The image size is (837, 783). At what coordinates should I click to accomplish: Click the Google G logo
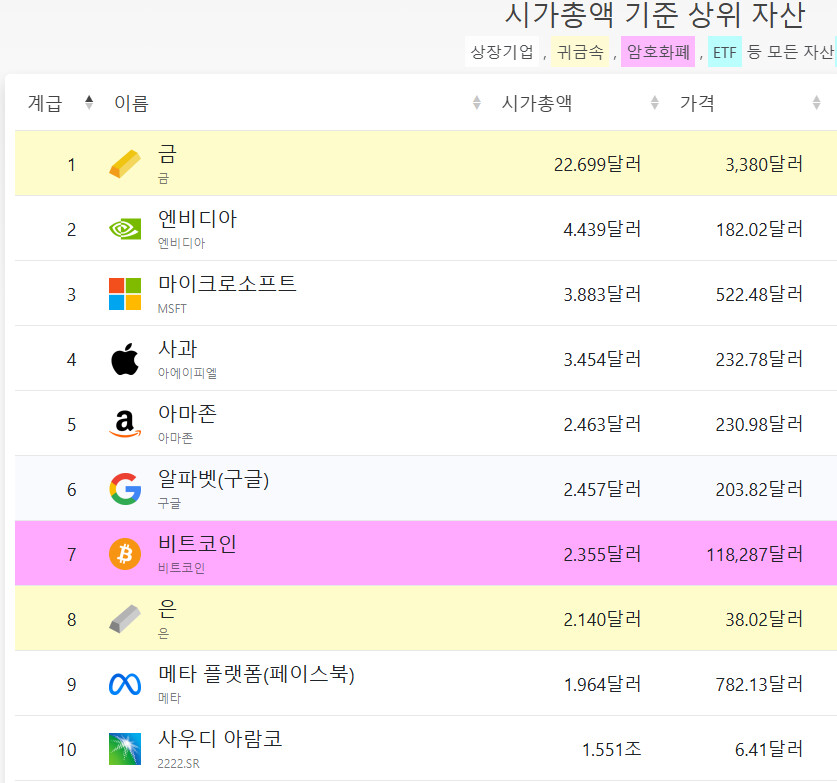point(125,489)
